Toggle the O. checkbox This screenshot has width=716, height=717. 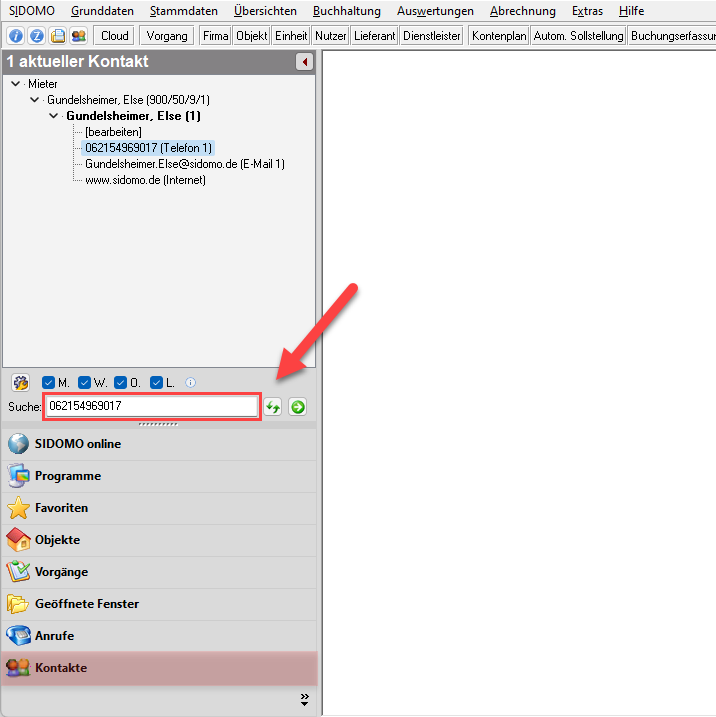point(120,382)
